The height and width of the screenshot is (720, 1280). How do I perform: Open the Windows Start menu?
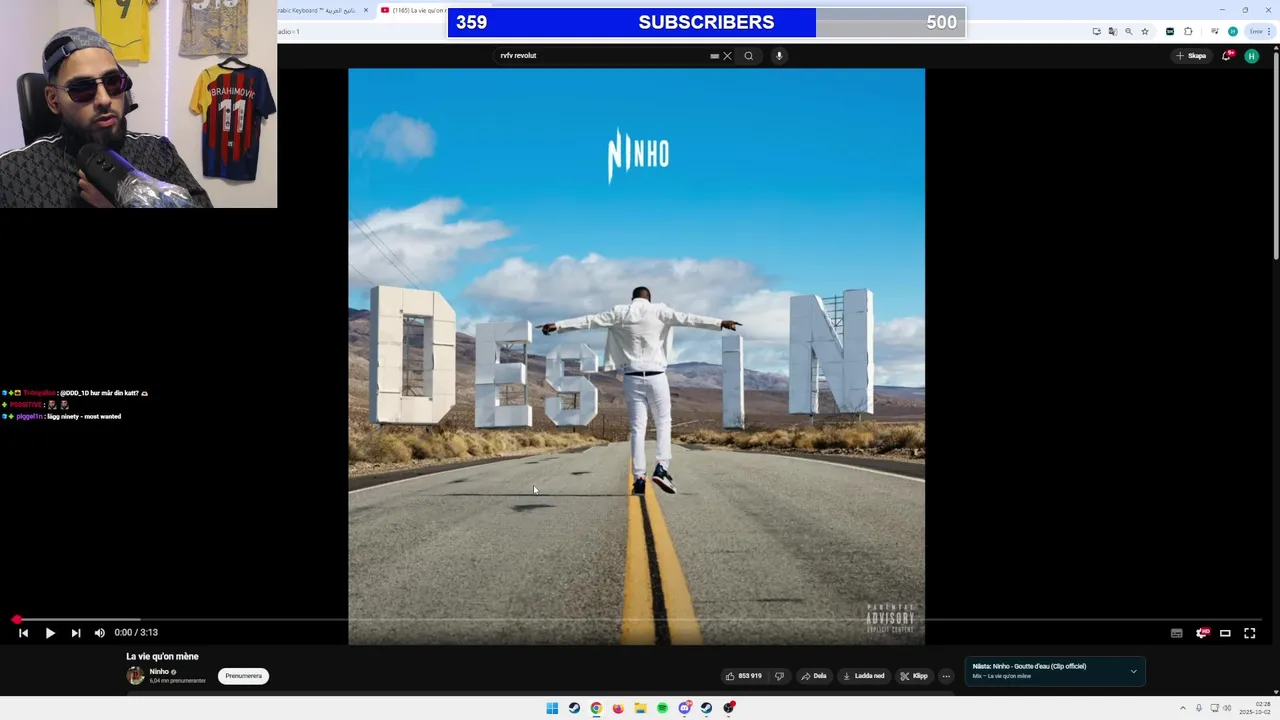click(x=552, y=708)
